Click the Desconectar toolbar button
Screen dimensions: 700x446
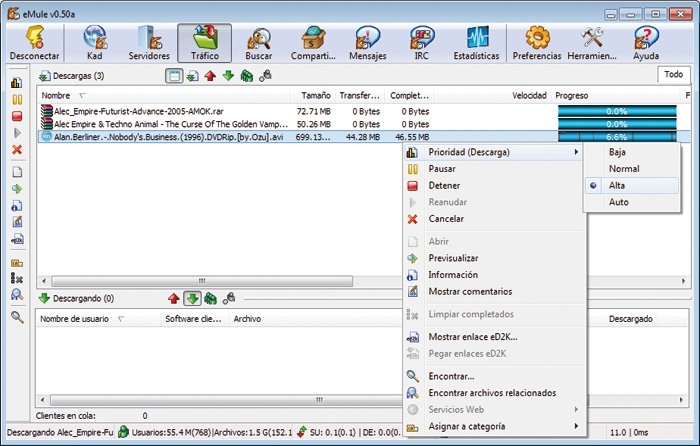34,43
